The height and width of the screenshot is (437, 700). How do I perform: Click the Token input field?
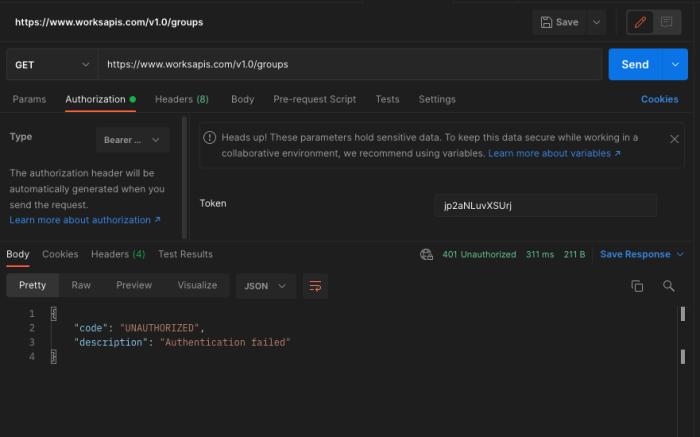[545, 205]
